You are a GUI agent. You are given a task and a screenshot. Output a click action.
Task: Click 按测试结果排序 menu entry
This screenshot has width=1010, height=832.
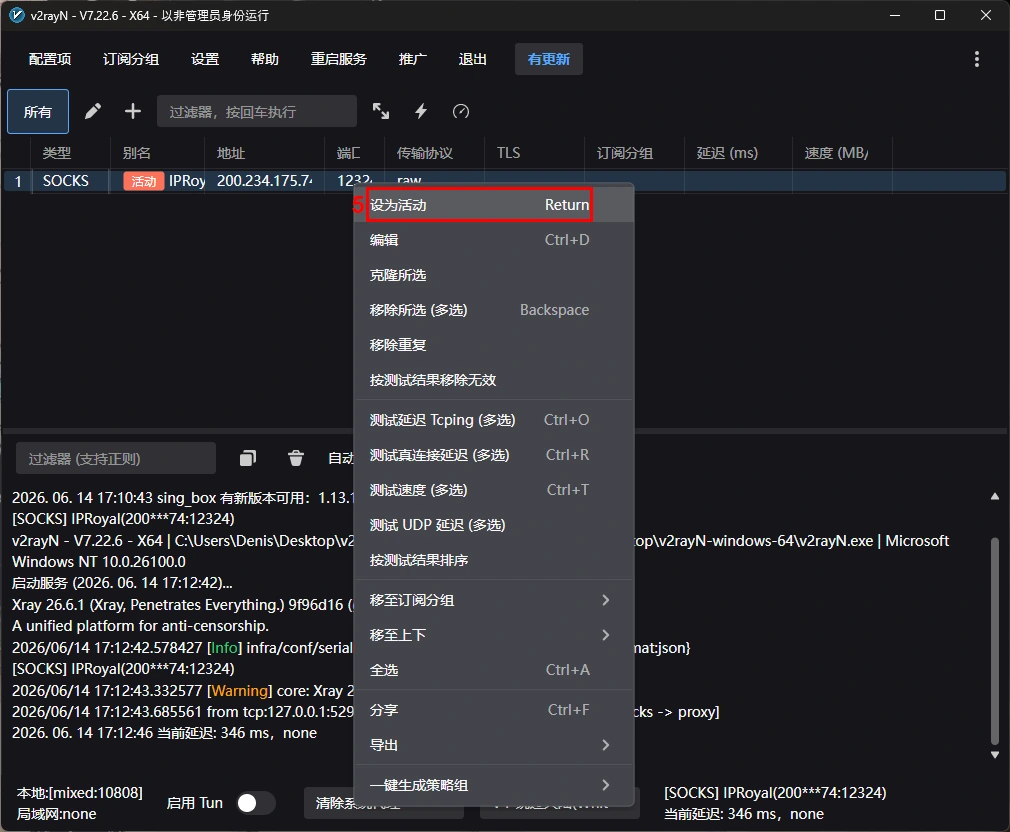pyautogui.click(x=493, y=560)
